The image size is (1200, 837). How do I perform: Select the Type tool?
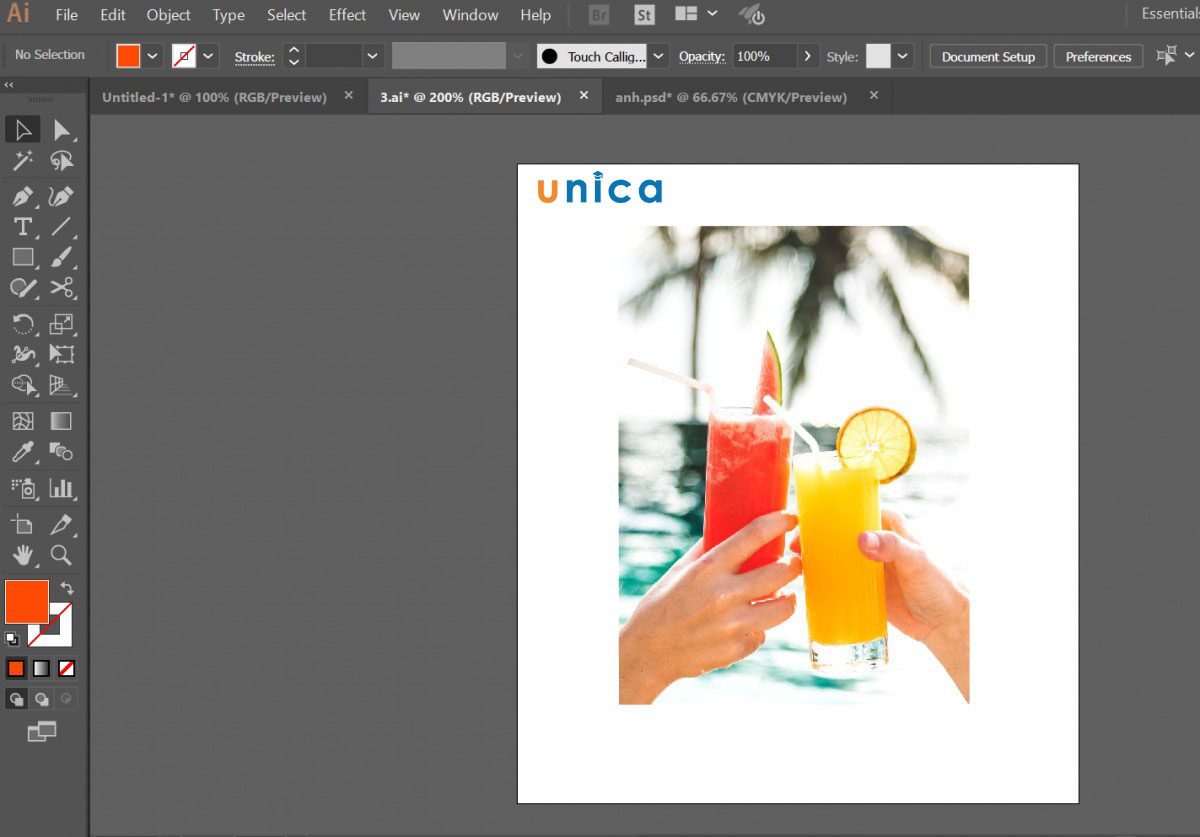coord(23,226)
